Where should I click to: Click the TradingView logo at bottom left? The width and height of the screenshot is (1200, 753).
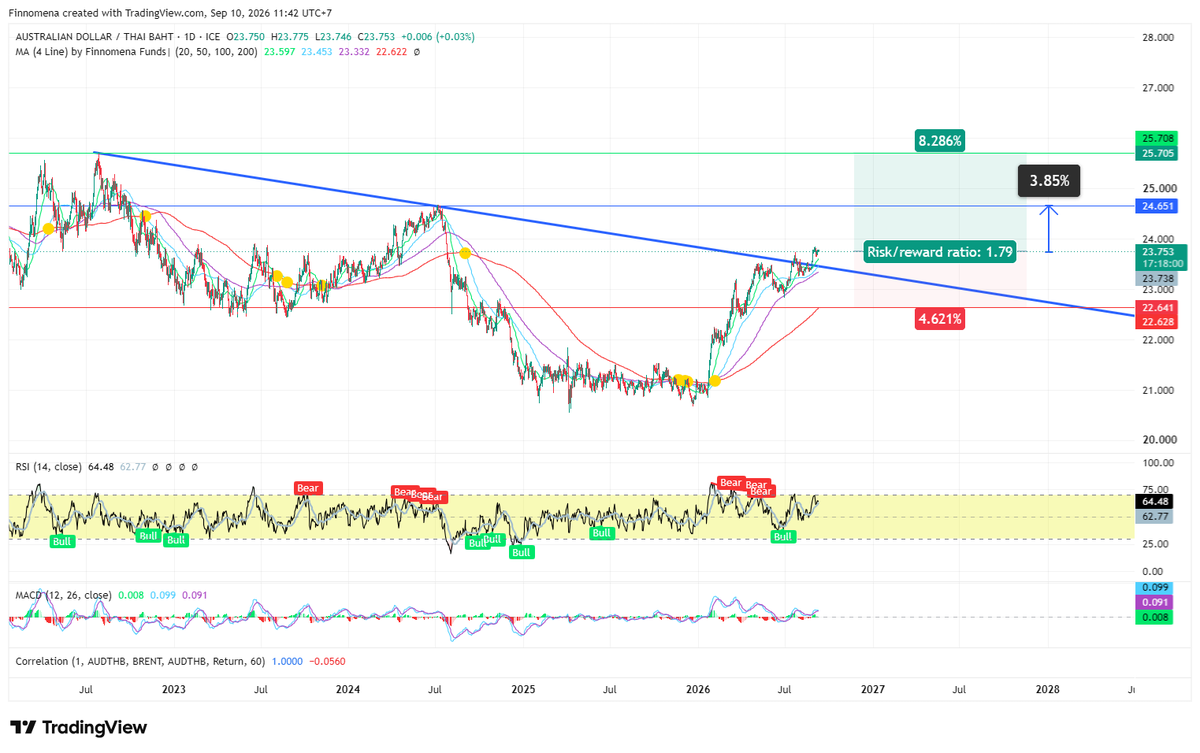pos(78,728)
